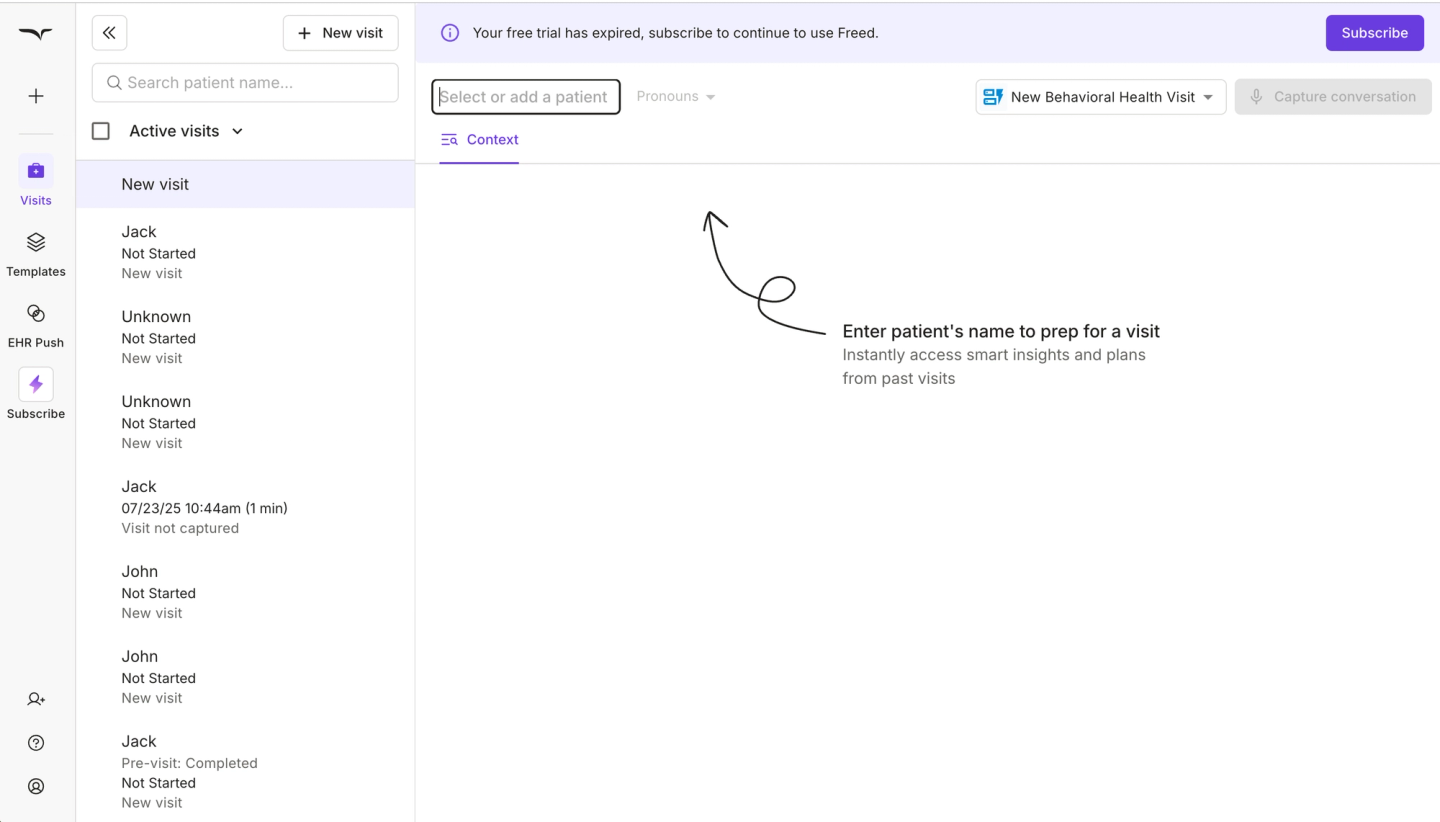The height and width of the screenshot is (822, 1440).
Task: Click the New visit button
Action: pos(341,33)
